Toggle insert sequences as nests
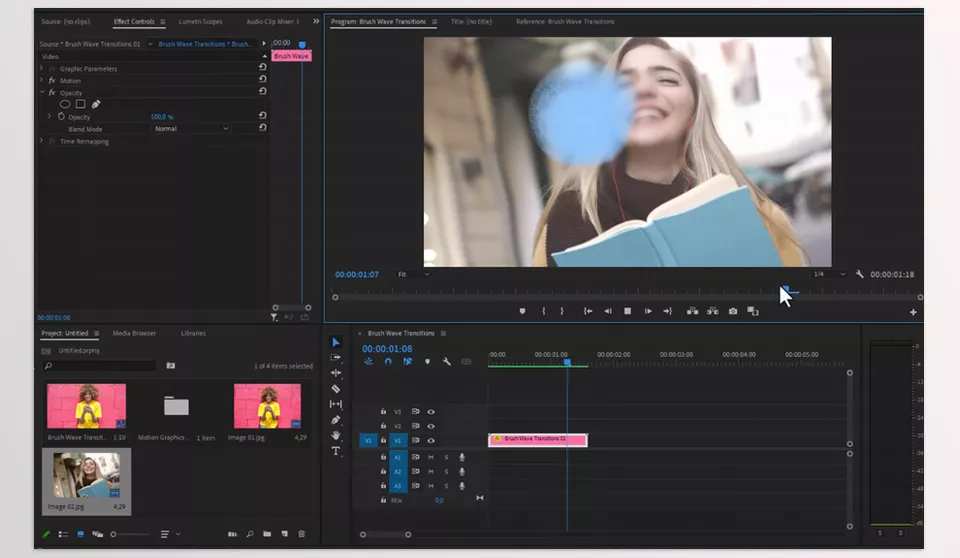 [x=369, y=361]
